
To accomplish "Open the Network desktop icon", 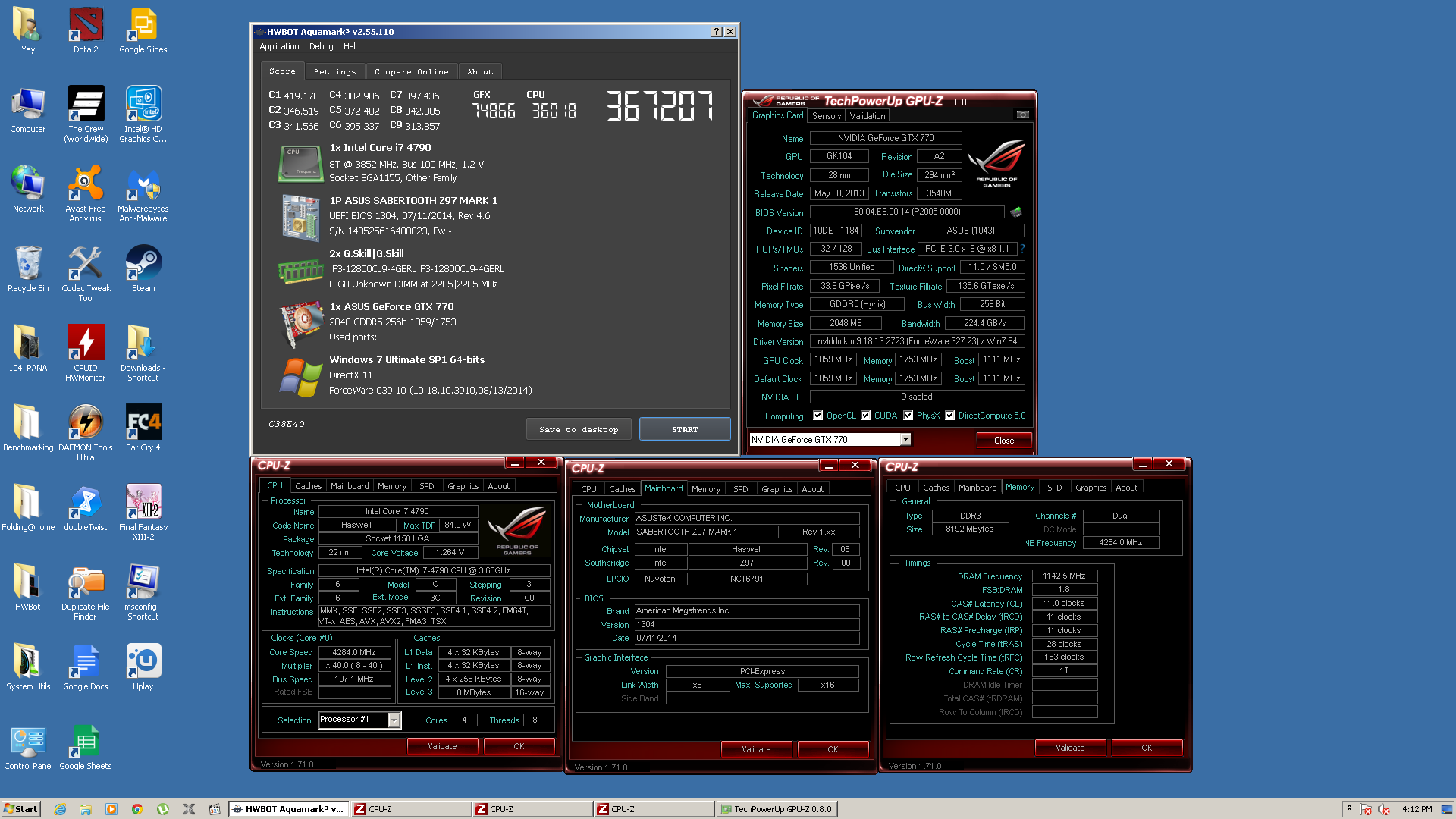I will pos(28,190).
